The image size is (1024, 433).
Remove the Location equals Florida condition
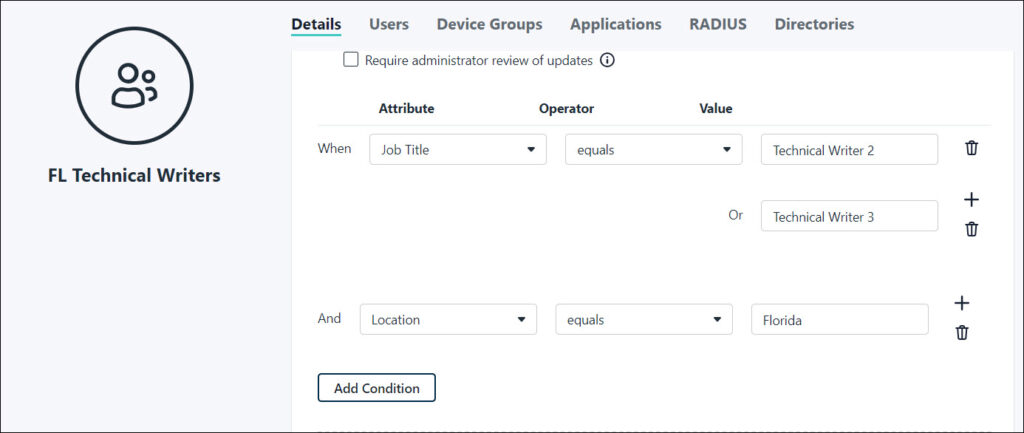pyautogui.click(x=962, y=333)
